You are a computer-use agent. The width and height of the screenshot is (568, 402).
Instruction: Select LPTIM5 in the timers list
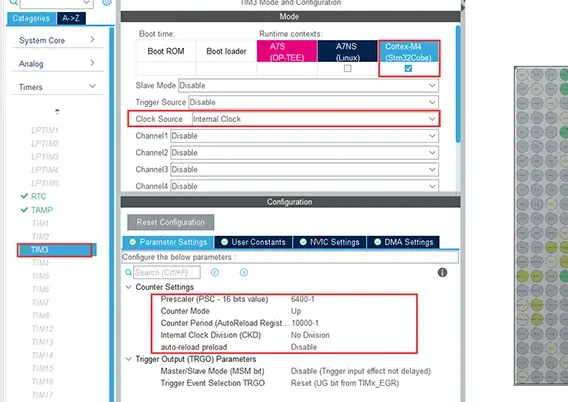tap(45, 183)
